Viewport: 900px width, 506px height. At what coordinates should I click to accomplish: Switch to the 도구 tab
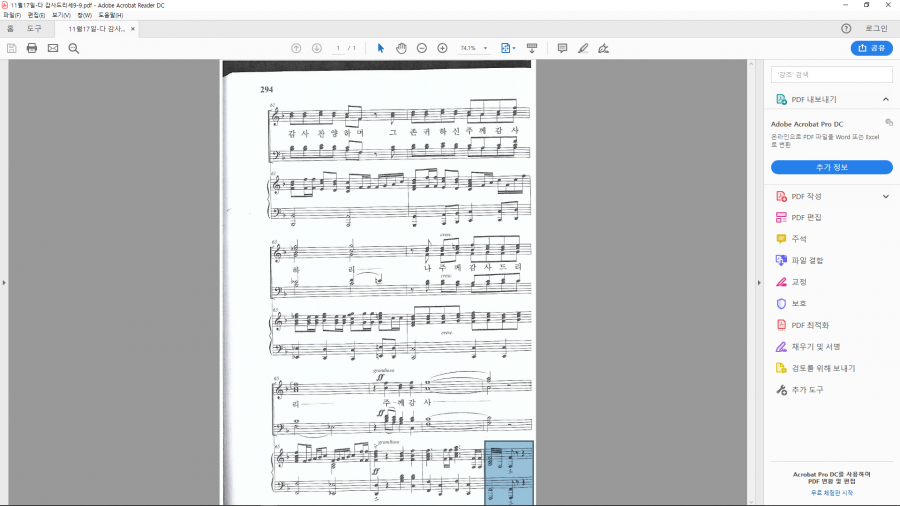pyautogui.click(x=34, y=28)
